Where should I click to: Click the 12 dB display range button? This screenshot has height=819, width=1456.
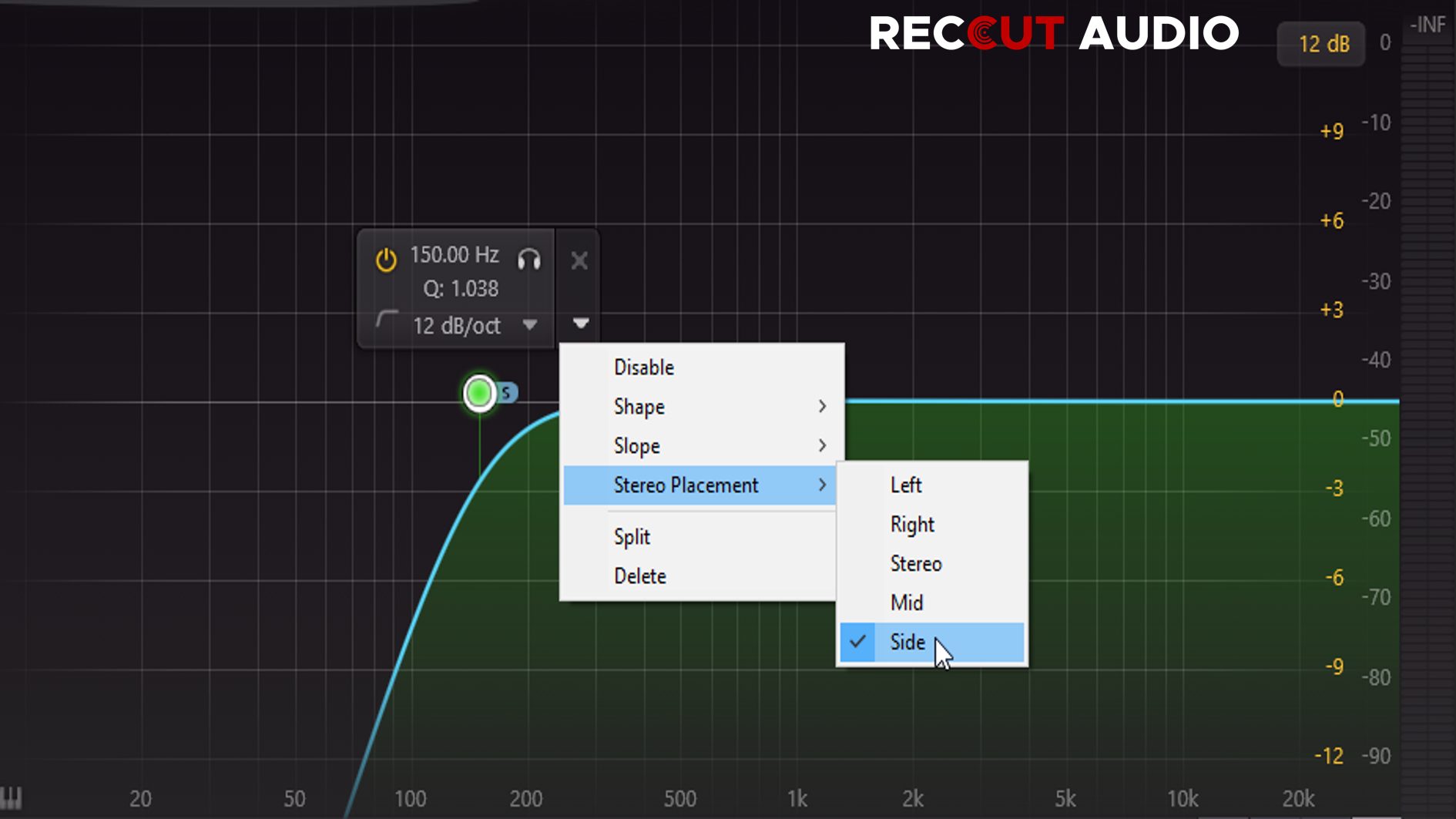coord(1322,44)
